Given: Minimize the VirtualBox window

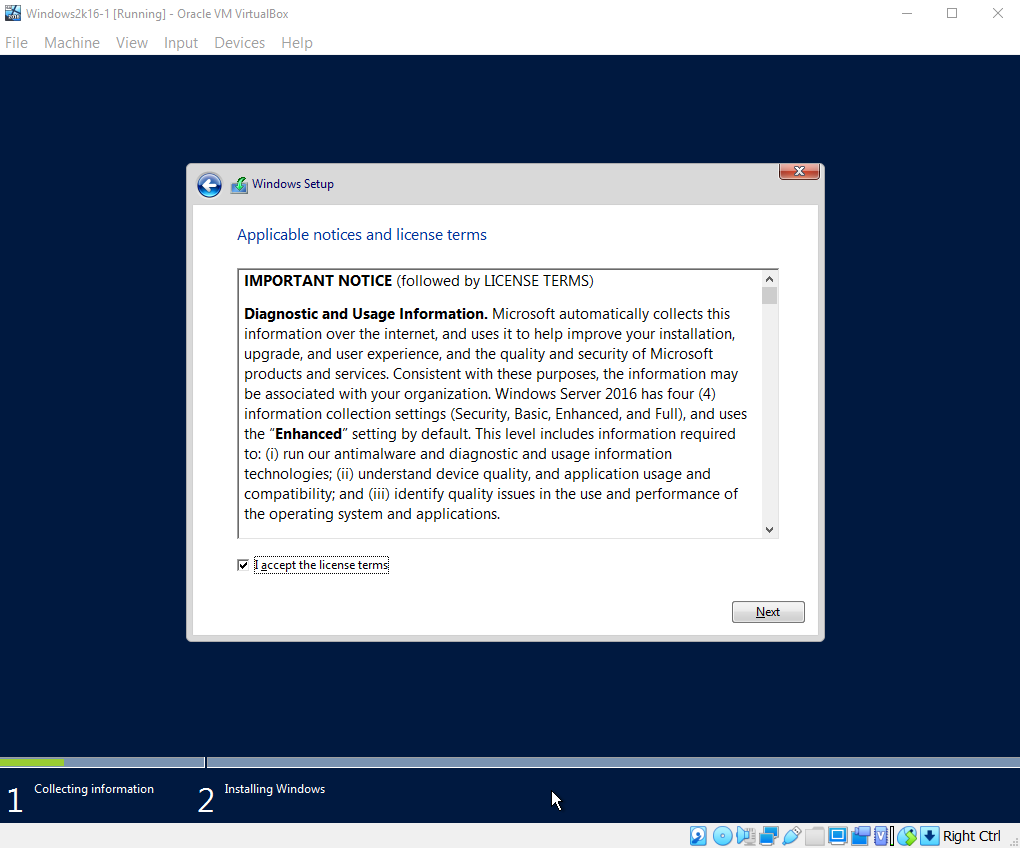Looking at the screenshot, I should click(907, 13).
